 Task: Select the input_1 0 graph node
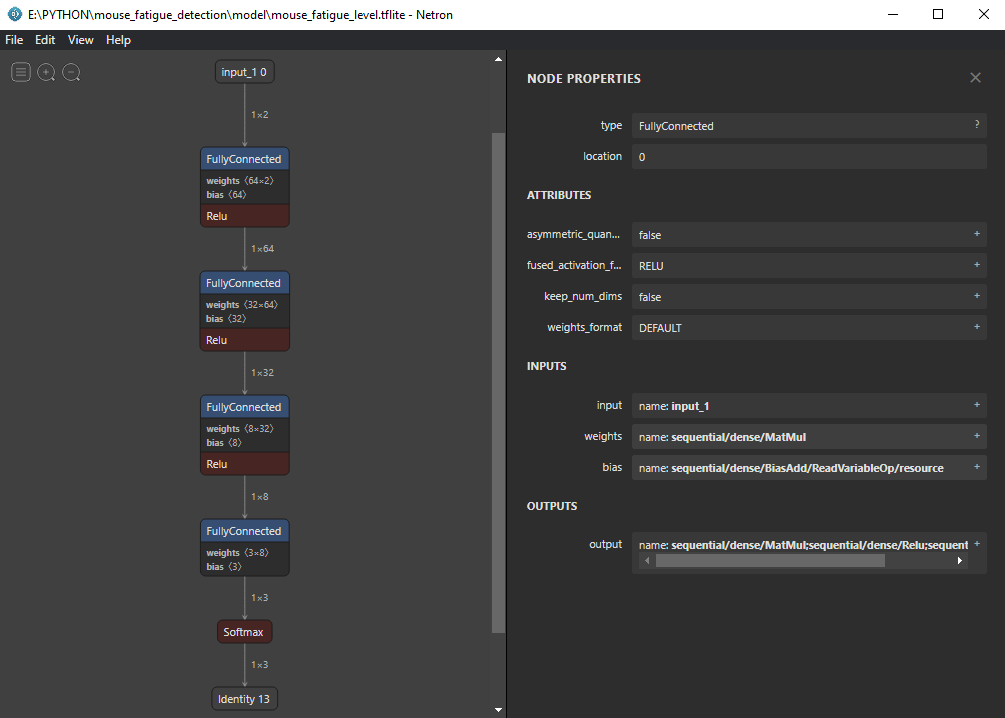click(244, 72)
